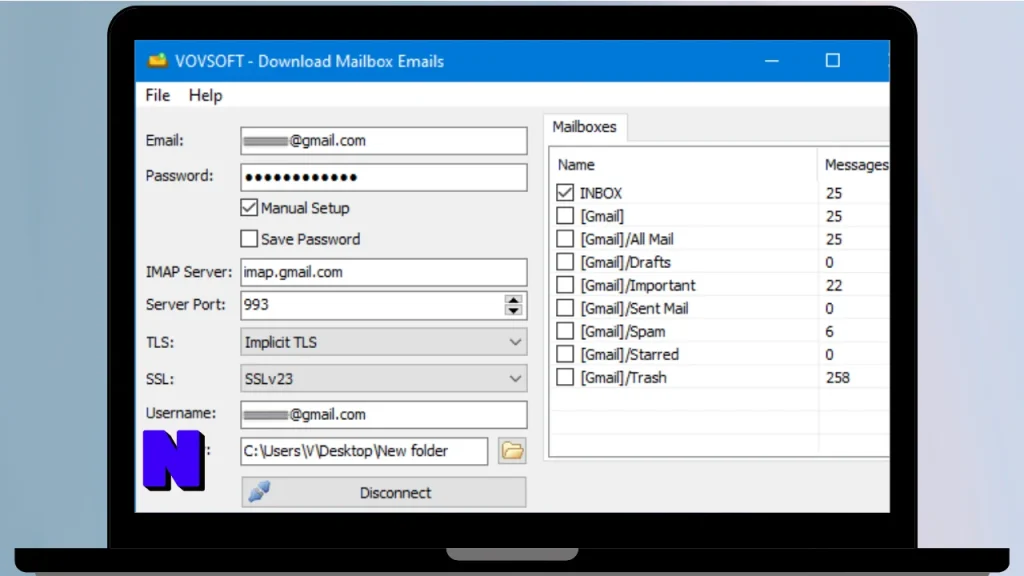Click the folder path field C:\Users\V\Desktop\New folder
The height and width of the screenshot is (576, 1024).
tap(364, 451)
